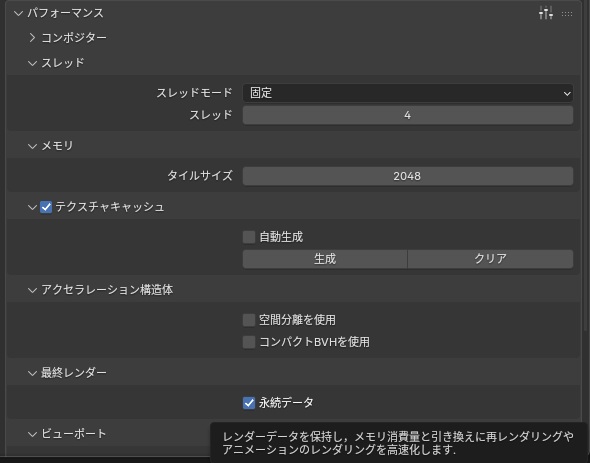Expand the コンポジター subpanel
The width and height of the screenshot is (590, 463).
[x=32, y=37]
